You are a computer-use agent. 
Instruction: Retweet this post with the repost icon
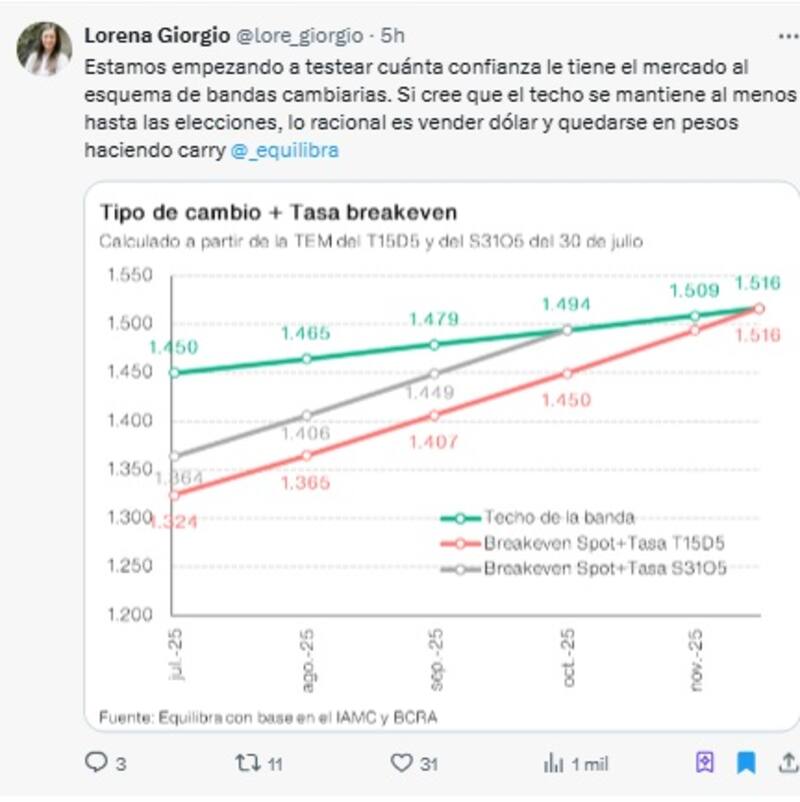pos(247,763)
